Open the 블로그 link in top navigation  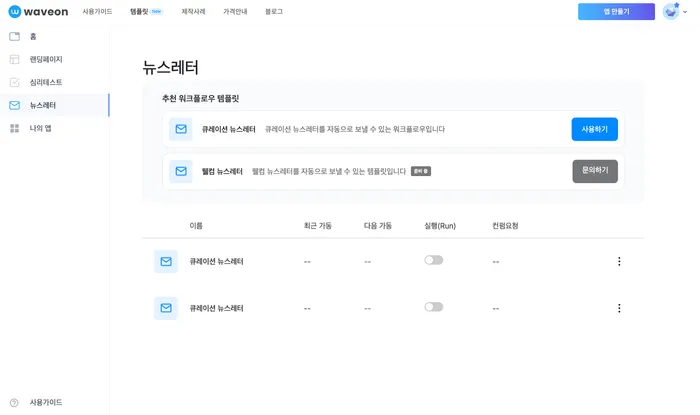tap(274, 12)
